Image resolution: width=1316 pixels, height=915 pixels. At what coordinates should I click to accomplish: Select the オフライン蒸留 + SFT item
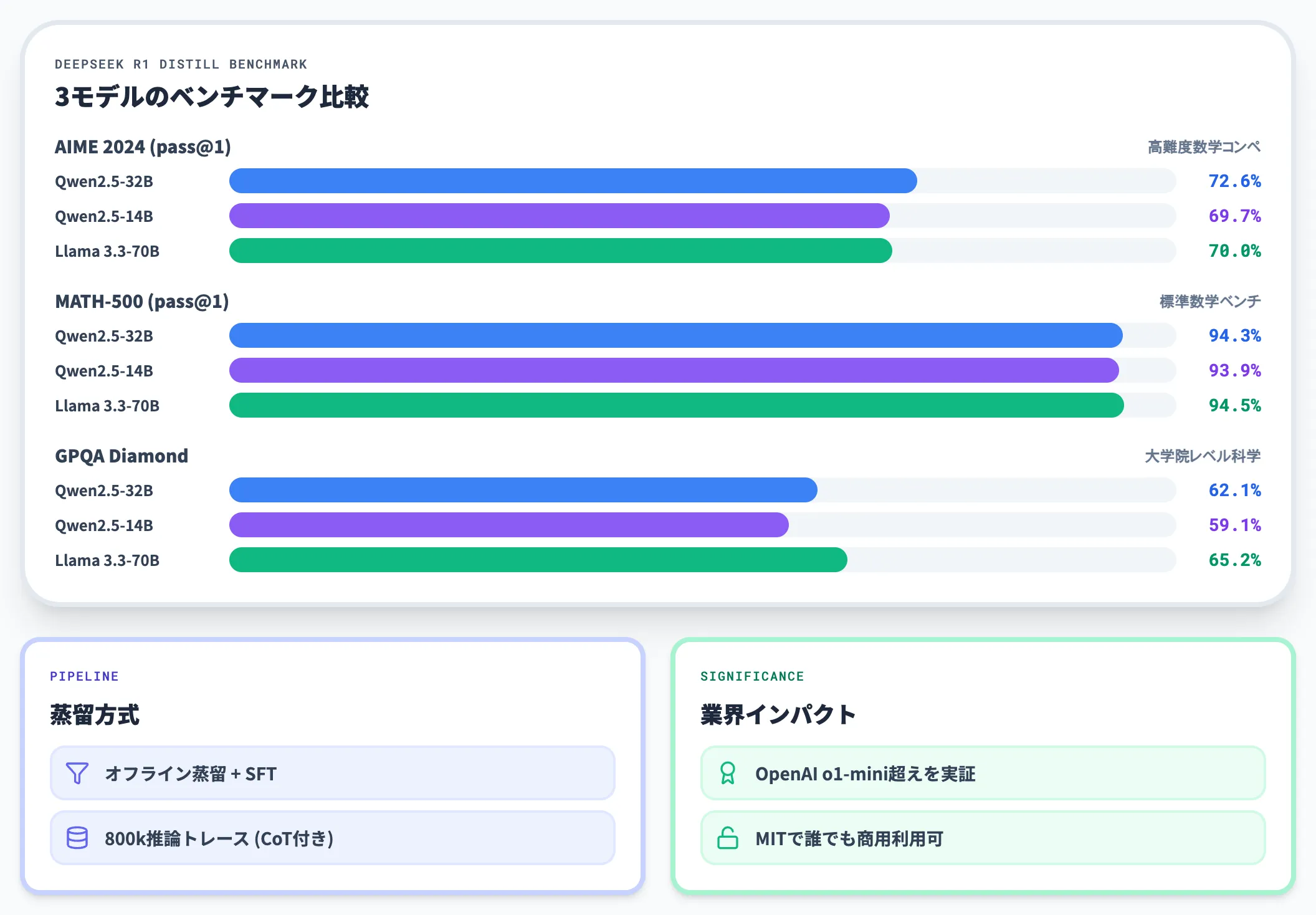click(x=333, y=774)
